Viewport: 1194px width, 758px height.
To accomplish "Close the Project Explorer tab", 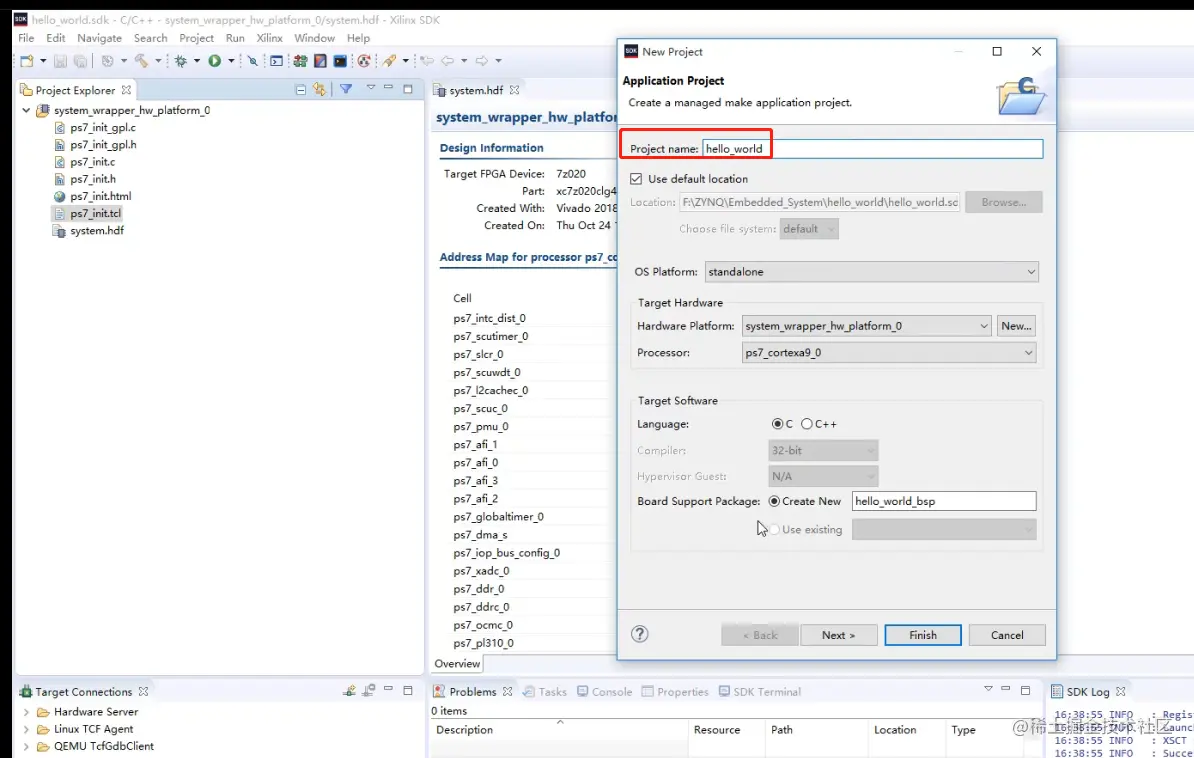I will pos(126,90).
